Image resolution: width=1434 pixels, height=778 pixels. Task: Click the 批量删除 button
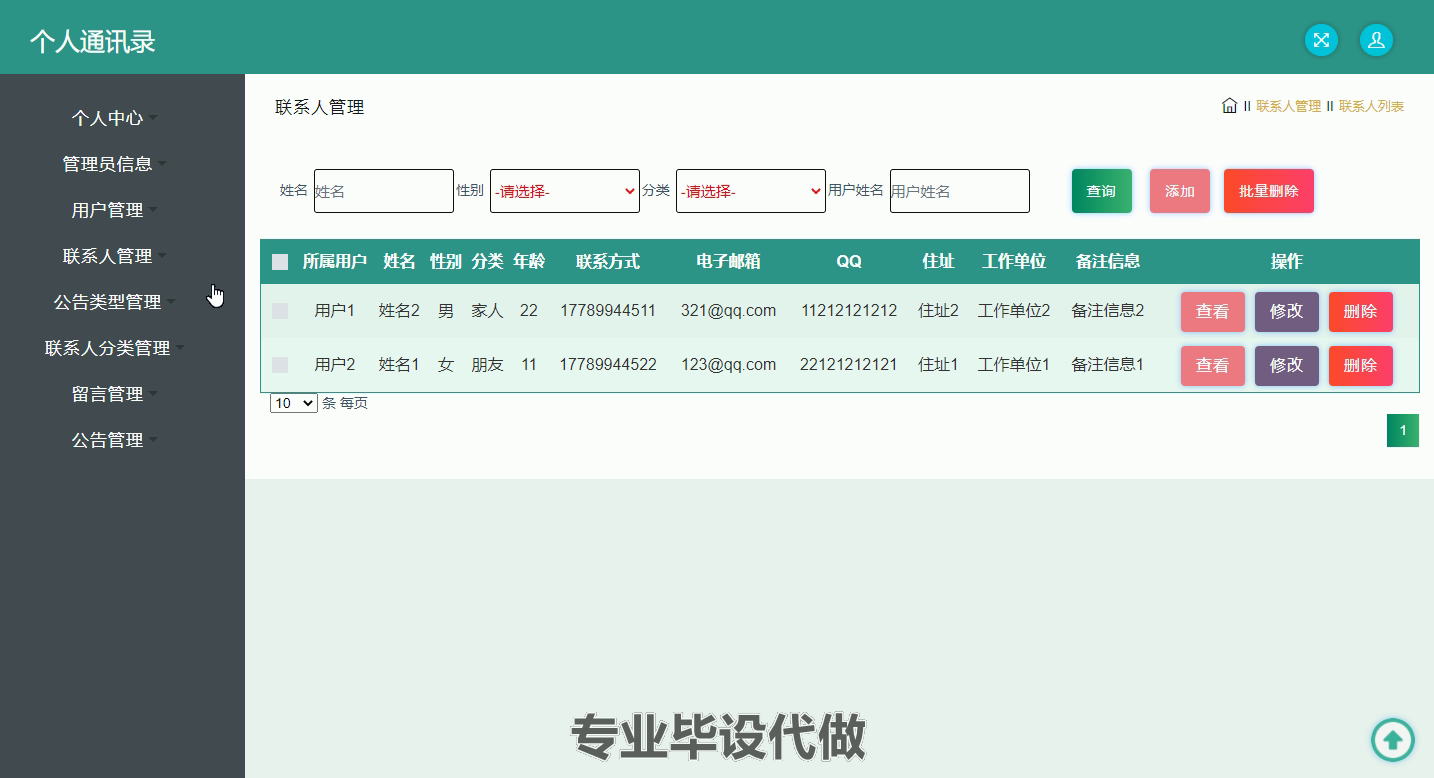coord(1269,191)
